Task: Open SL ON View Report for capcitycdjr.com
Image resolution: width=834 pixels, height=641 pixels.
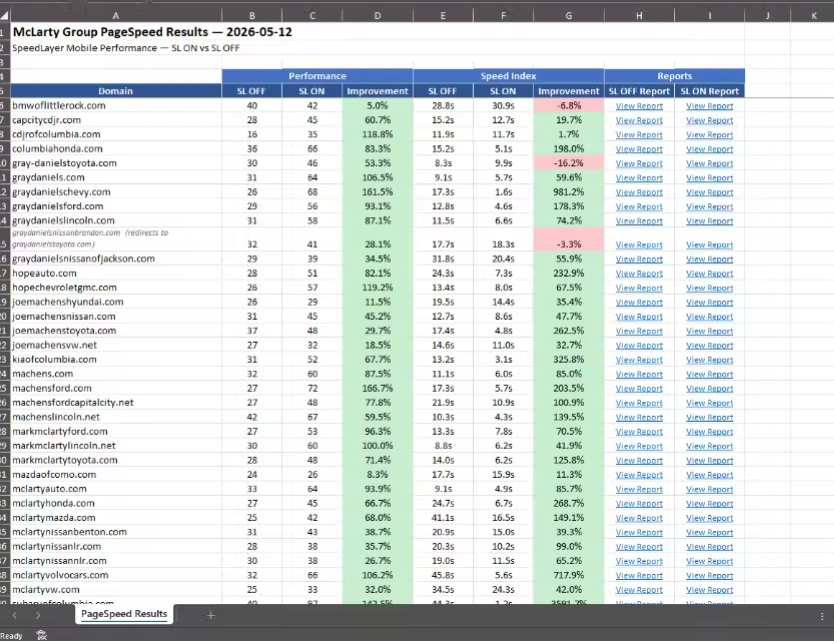Action: pos(709,120)
